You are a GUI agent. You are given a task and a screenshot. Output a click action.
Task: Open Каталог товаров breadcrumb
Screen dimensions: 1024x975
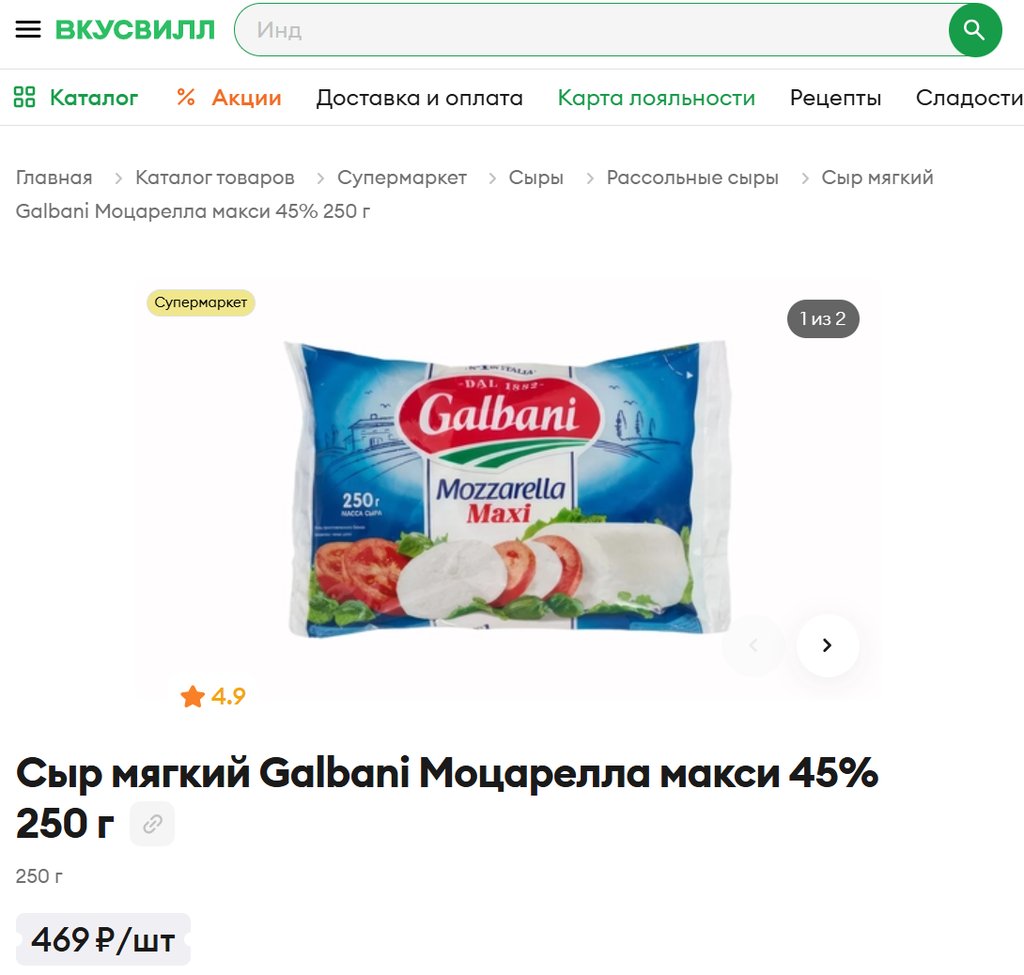pos(215,178)
